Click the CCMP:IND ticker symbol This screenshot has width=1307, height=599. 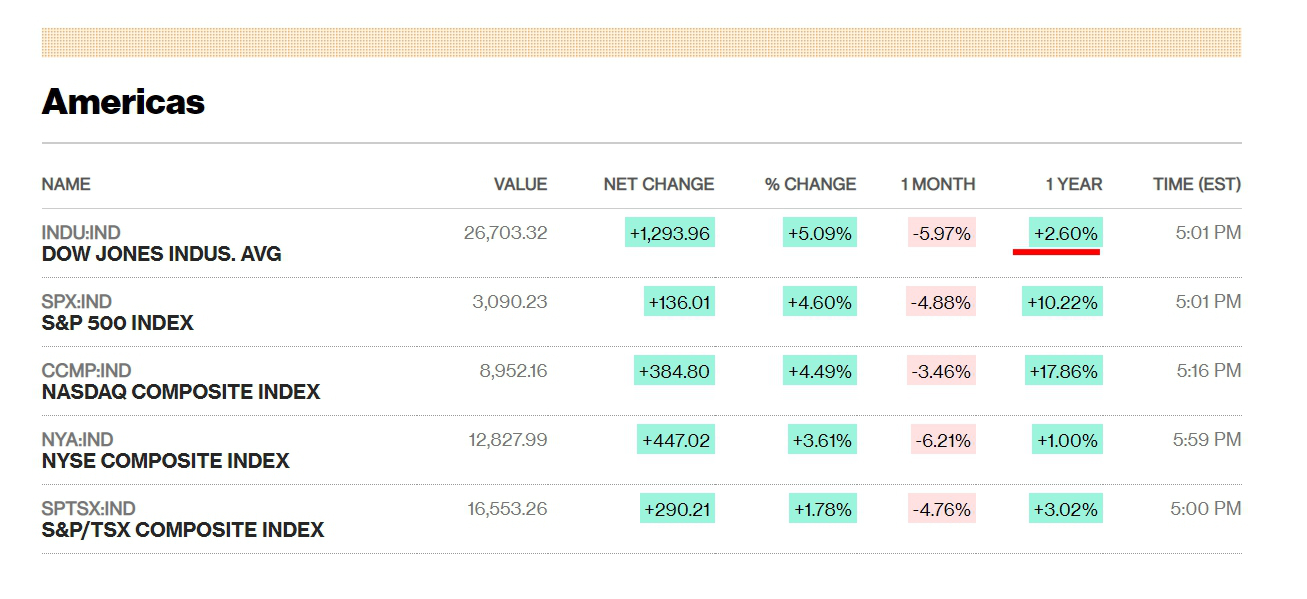(87, 371)
